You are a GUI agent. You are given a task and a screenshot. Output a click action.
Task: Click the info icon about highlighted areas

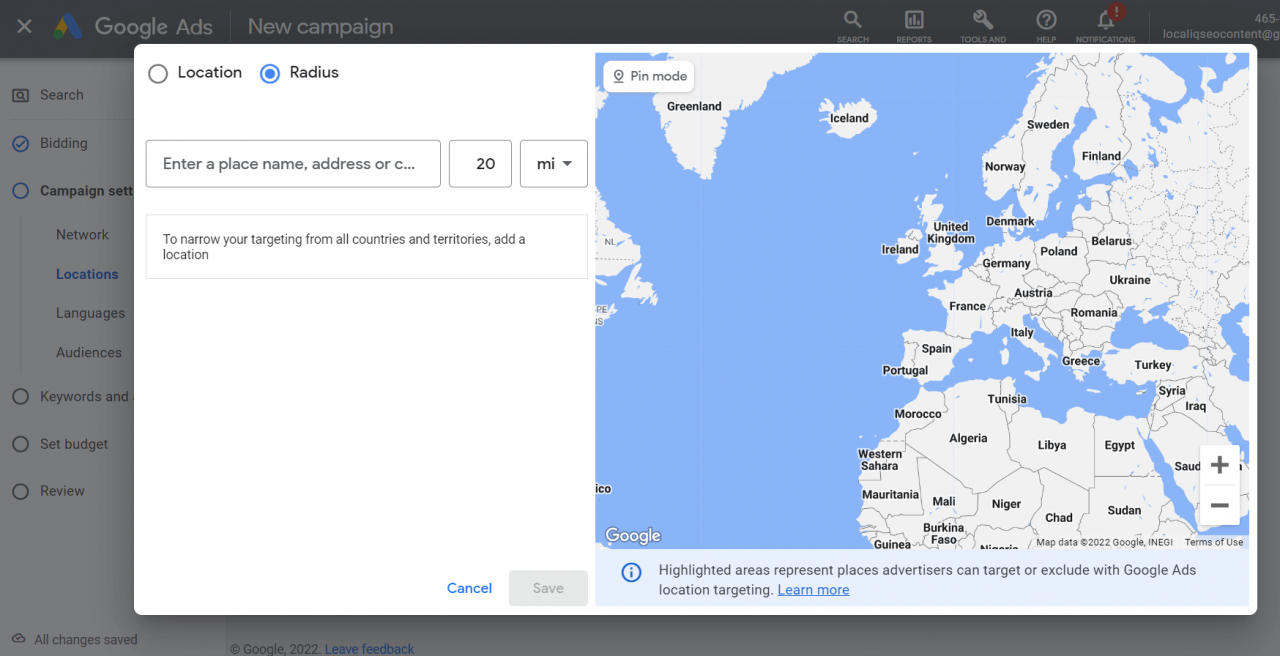(x=631, y=570)
